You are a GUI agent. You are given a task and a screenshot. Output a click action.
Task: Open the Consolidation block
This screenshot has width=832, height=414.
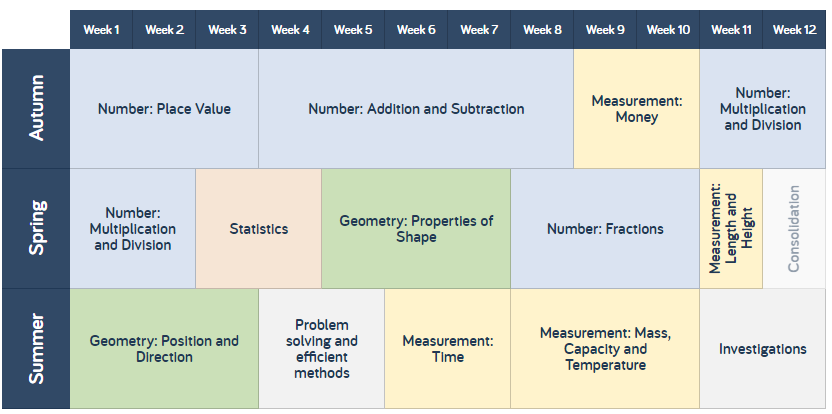(x=794, y=229)
